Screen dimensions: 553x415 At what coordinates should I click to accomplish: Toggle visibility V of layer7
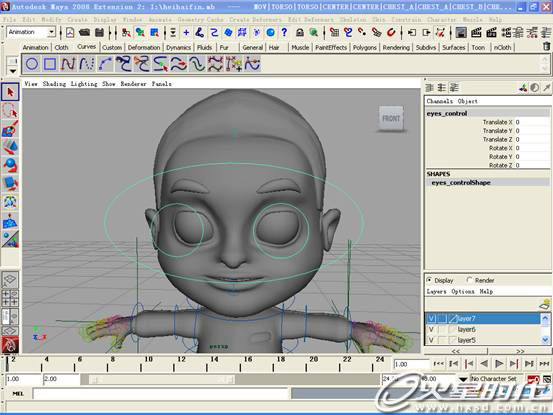tap(431, 318)
